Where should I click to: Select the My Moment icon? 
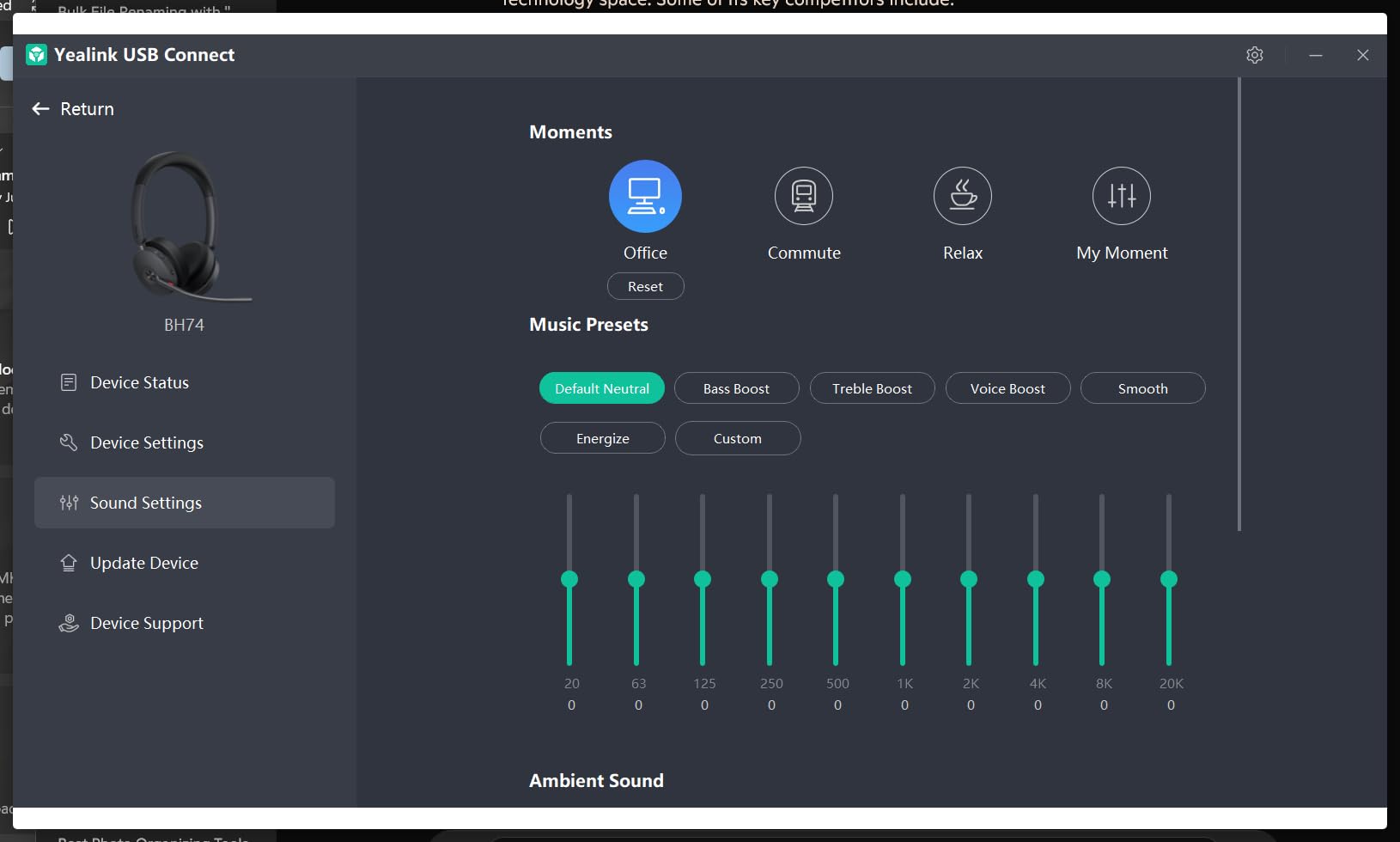1122,196
